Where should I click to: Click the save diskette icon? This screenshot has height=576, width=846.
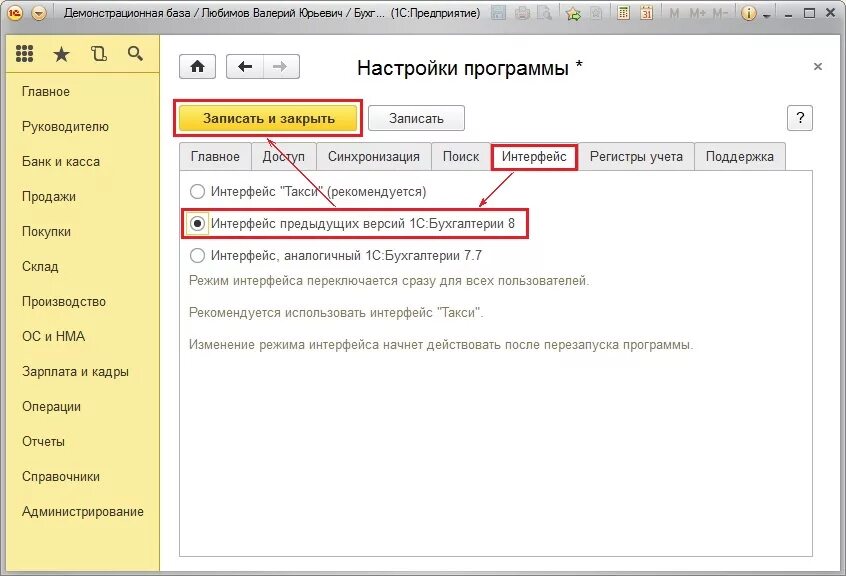click(499, 13)
